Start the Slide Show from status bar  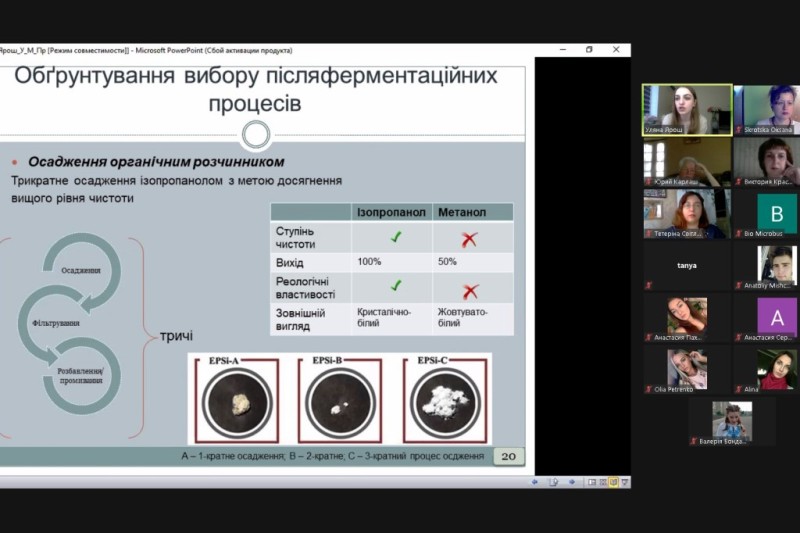(624, 482)
